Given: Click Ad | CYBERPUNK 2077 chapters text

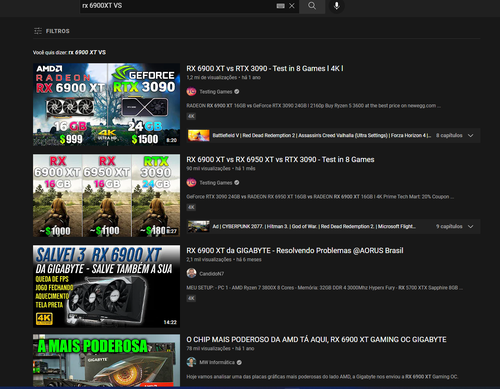Looking at the screenshot, I should pos(314,227).
